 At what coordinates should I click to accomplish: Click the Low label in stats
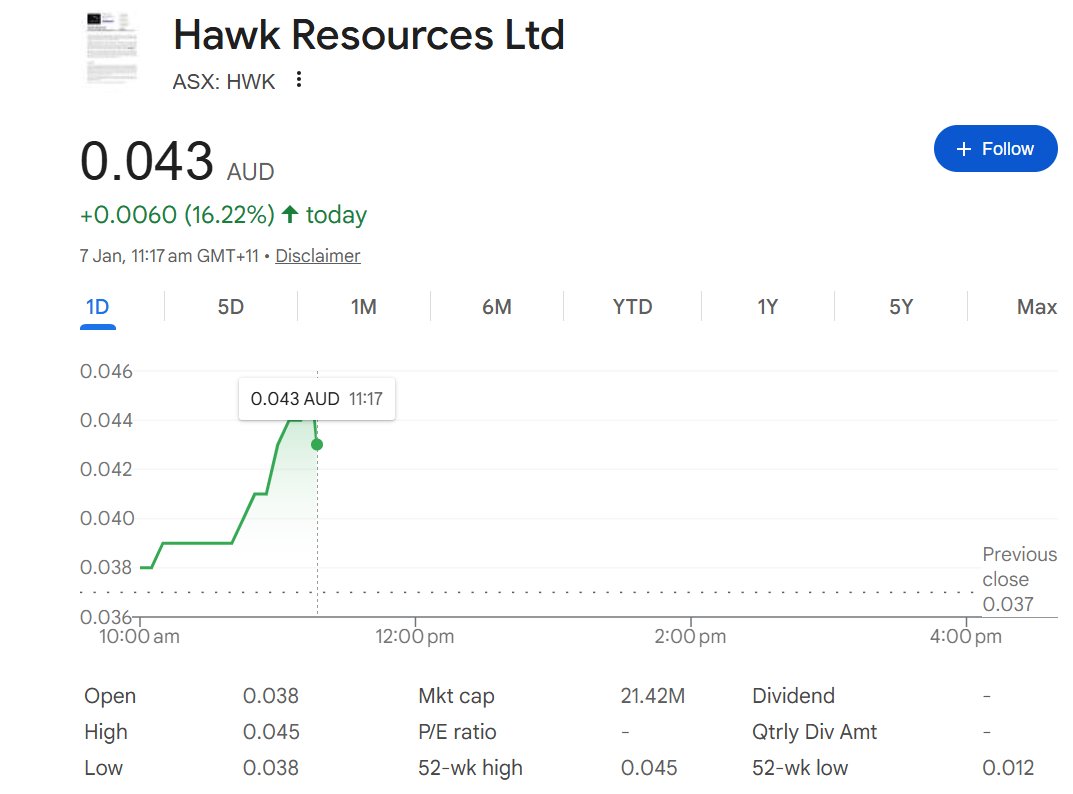tap(103, 768)
